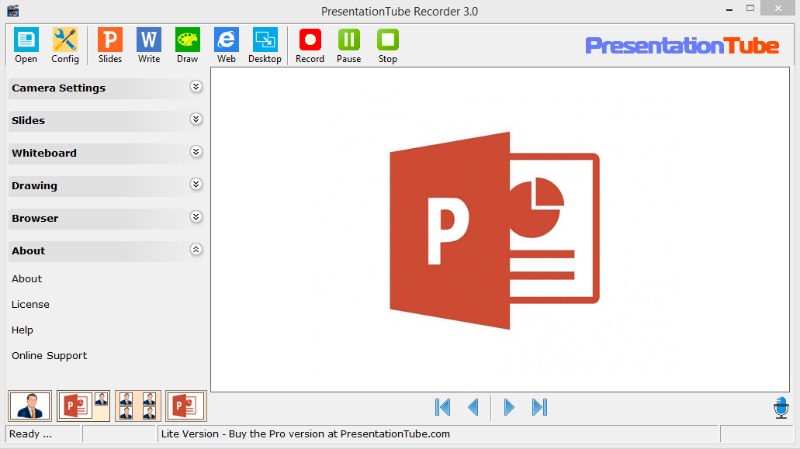Jump to the last slide
The height and width of the screenshot is (449, 800).
click(539, 407)
